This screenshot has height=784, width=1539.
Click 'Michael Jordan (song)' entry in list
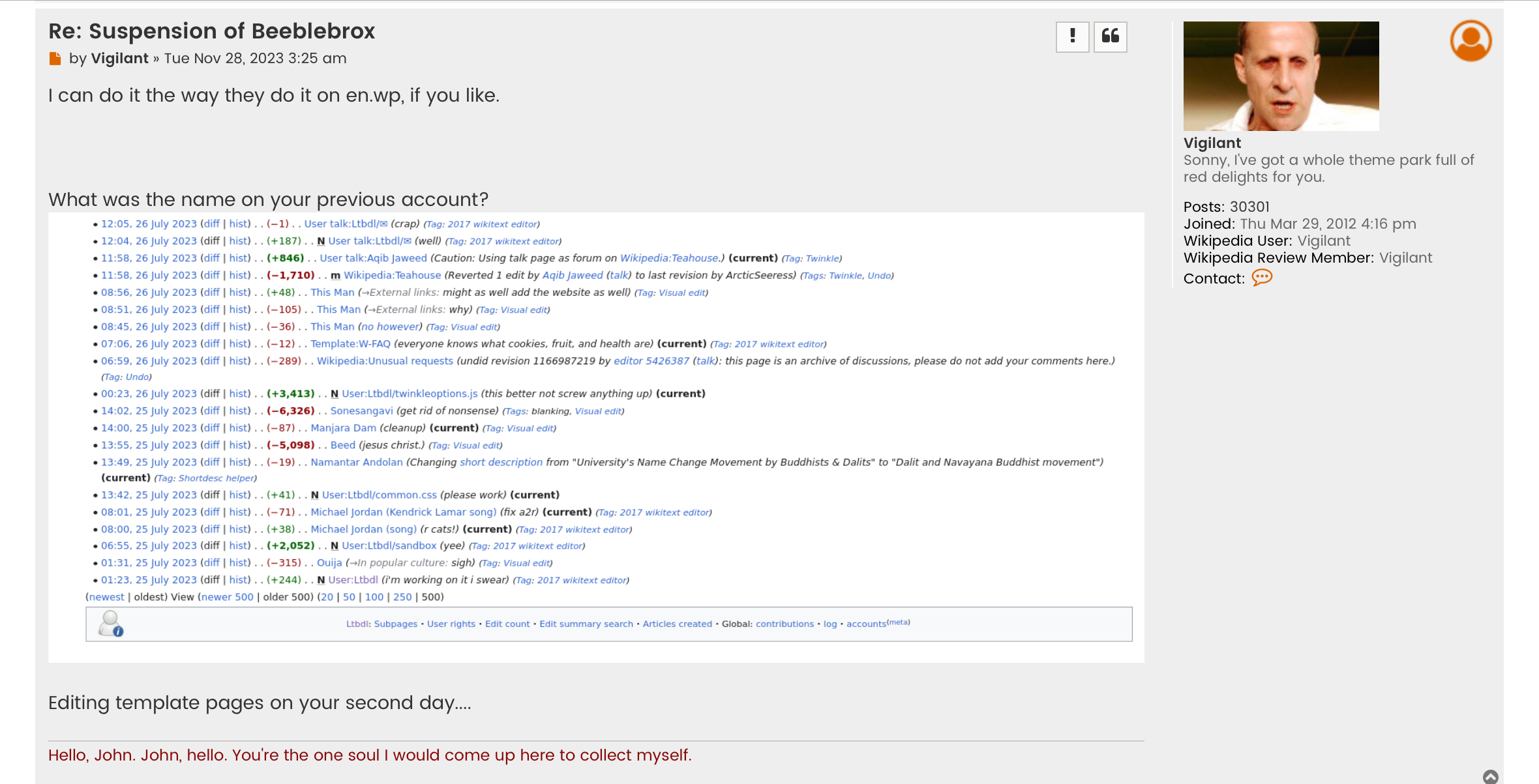(364, 529)
